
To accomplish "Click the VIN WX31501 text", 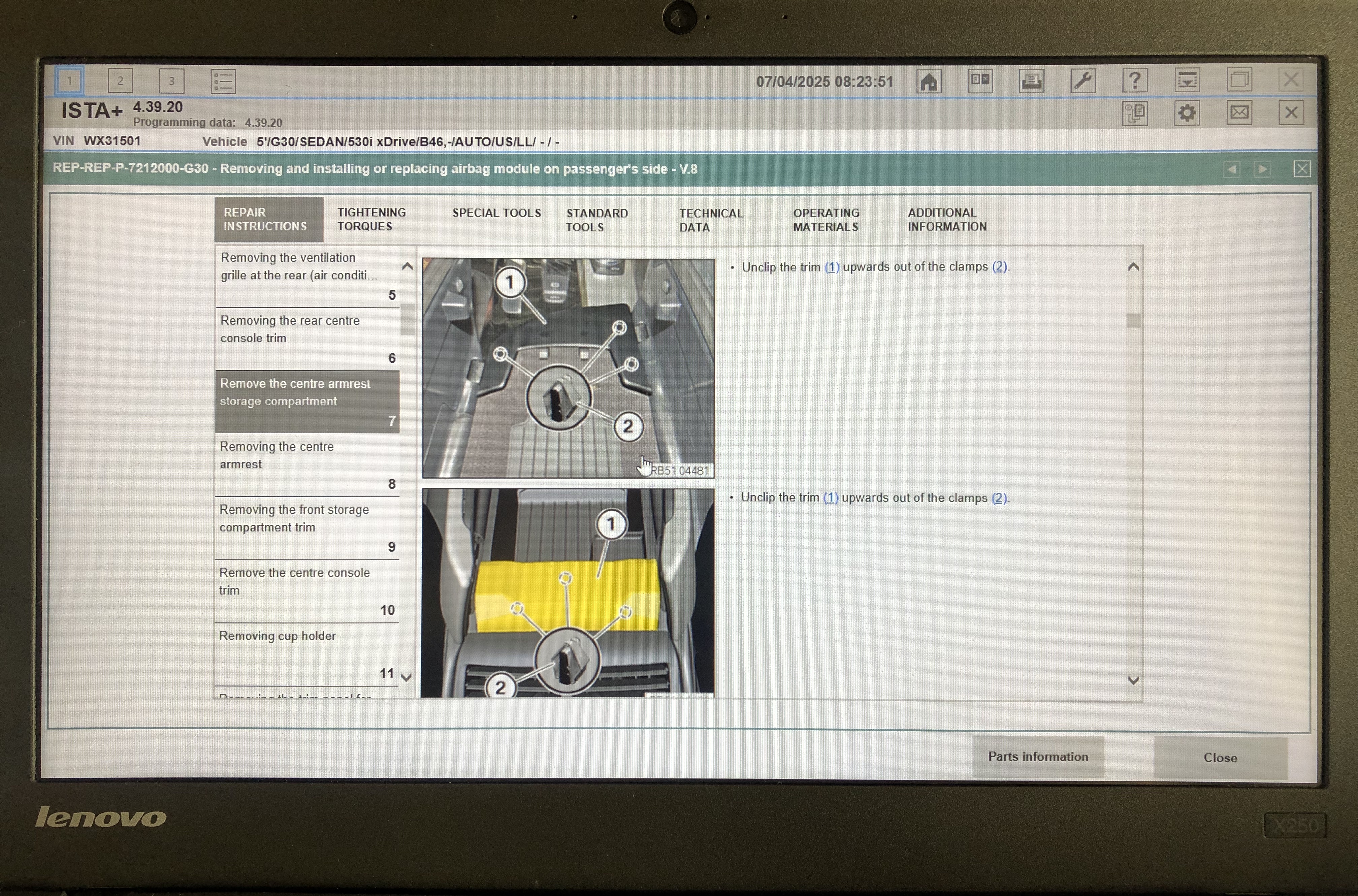I will point(97,140).
